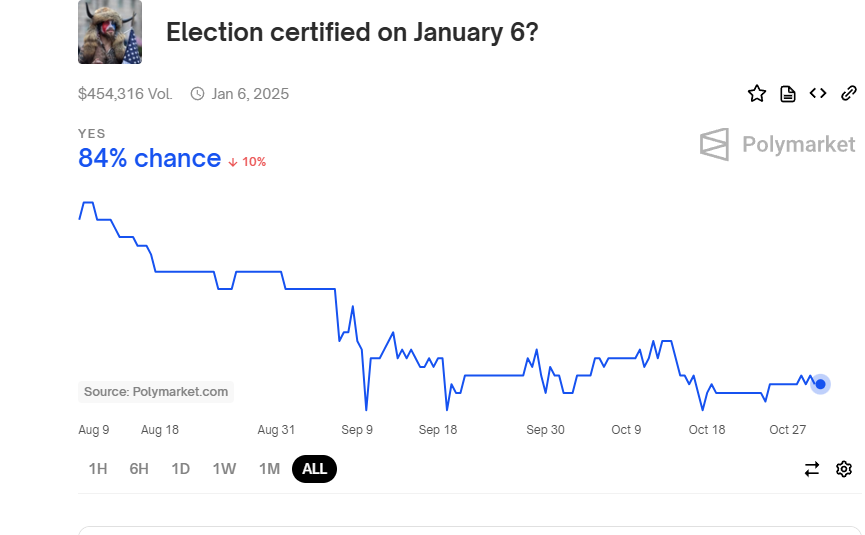
Task: Select the 1H time range
Action: (x=98, y=469)
